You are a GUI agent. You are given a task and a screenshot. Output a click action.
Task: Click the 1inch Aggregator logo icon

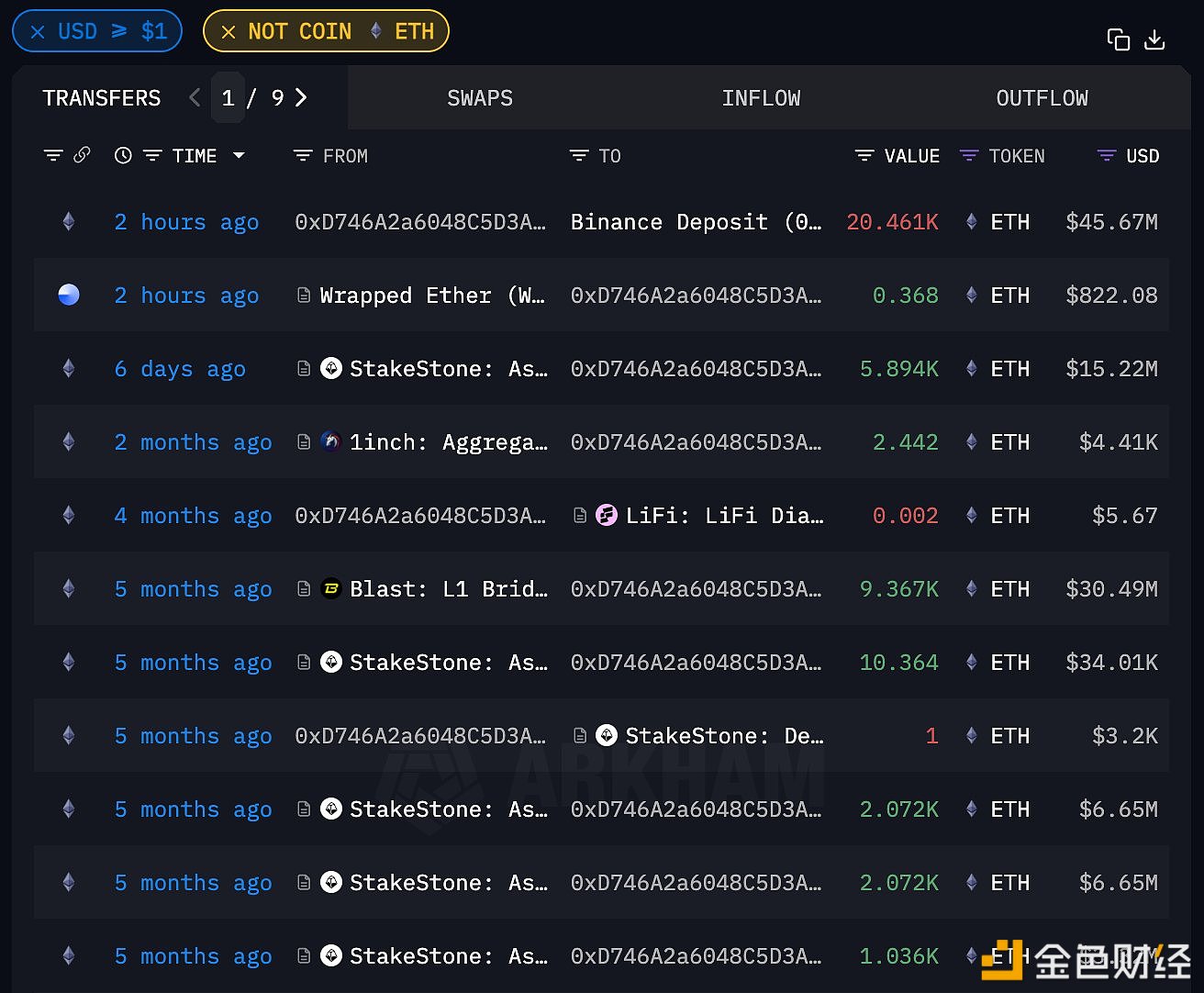(331, 442)
